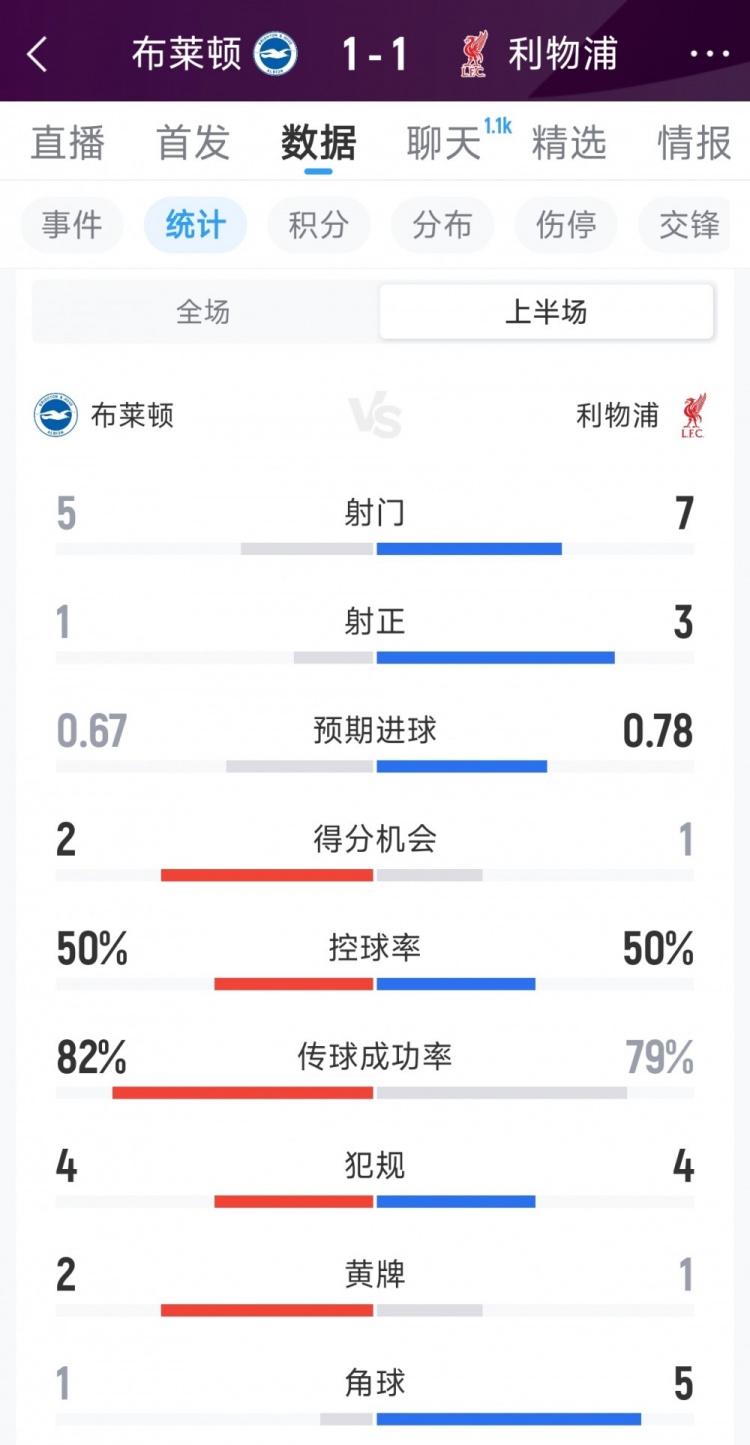Tap the VS icon between teams
750x1445 pixels.
375,416
